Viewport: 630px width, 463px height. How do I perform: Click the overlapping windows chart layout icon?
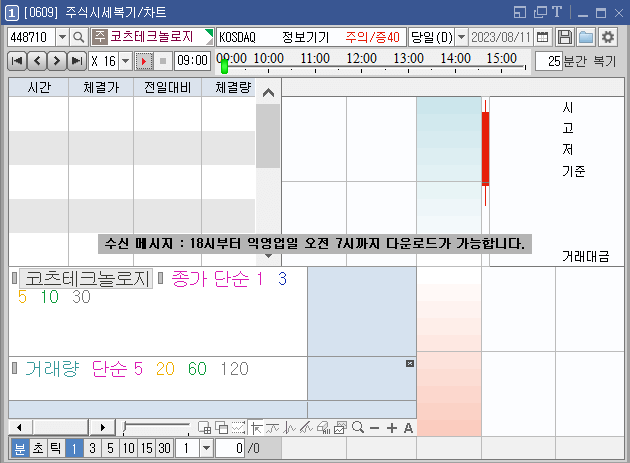221,428
